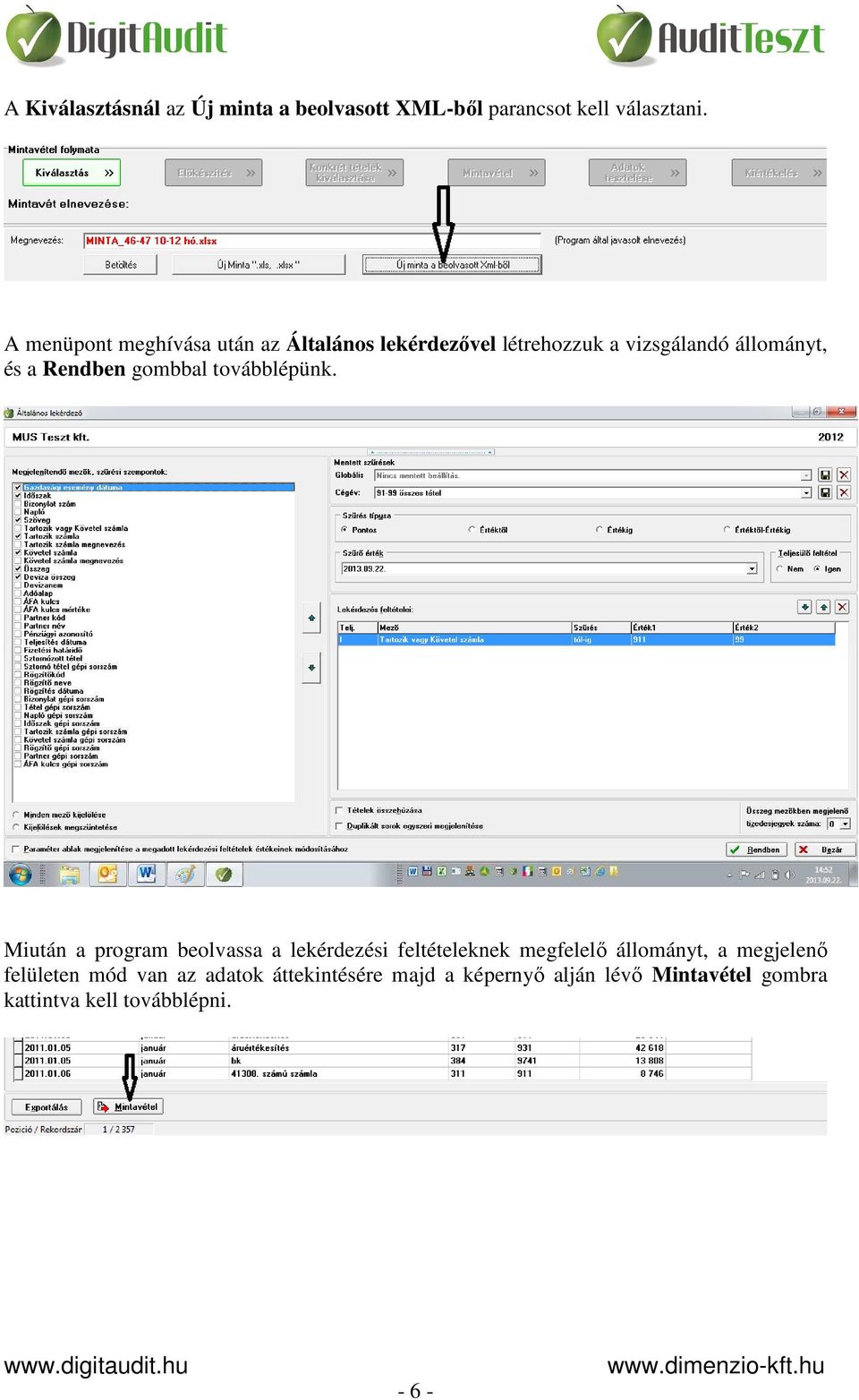Select Minden mező kijelölése option
This screenshot has height=1400, width=859.
16,815
